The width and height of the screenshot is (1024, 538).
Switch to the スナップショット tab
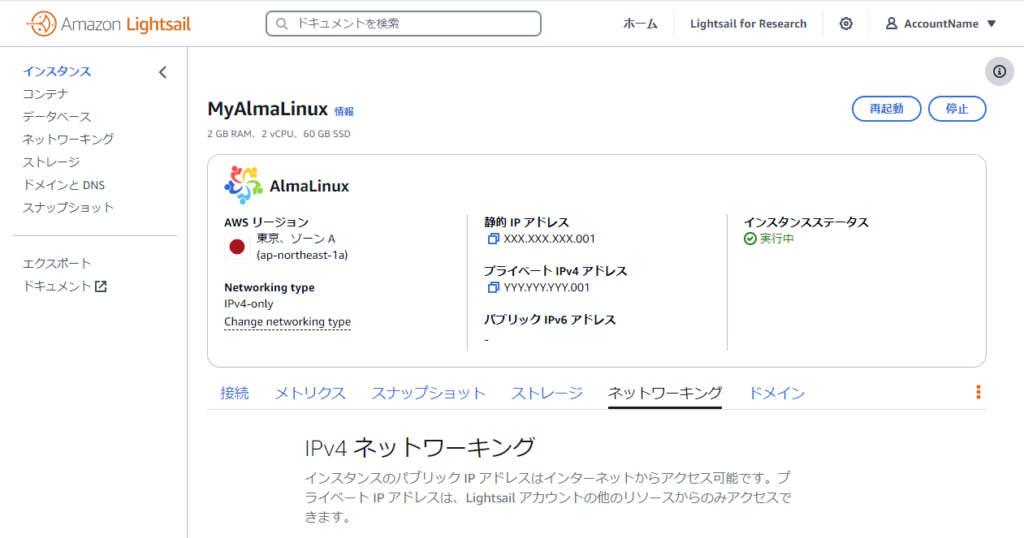(428, 393)
